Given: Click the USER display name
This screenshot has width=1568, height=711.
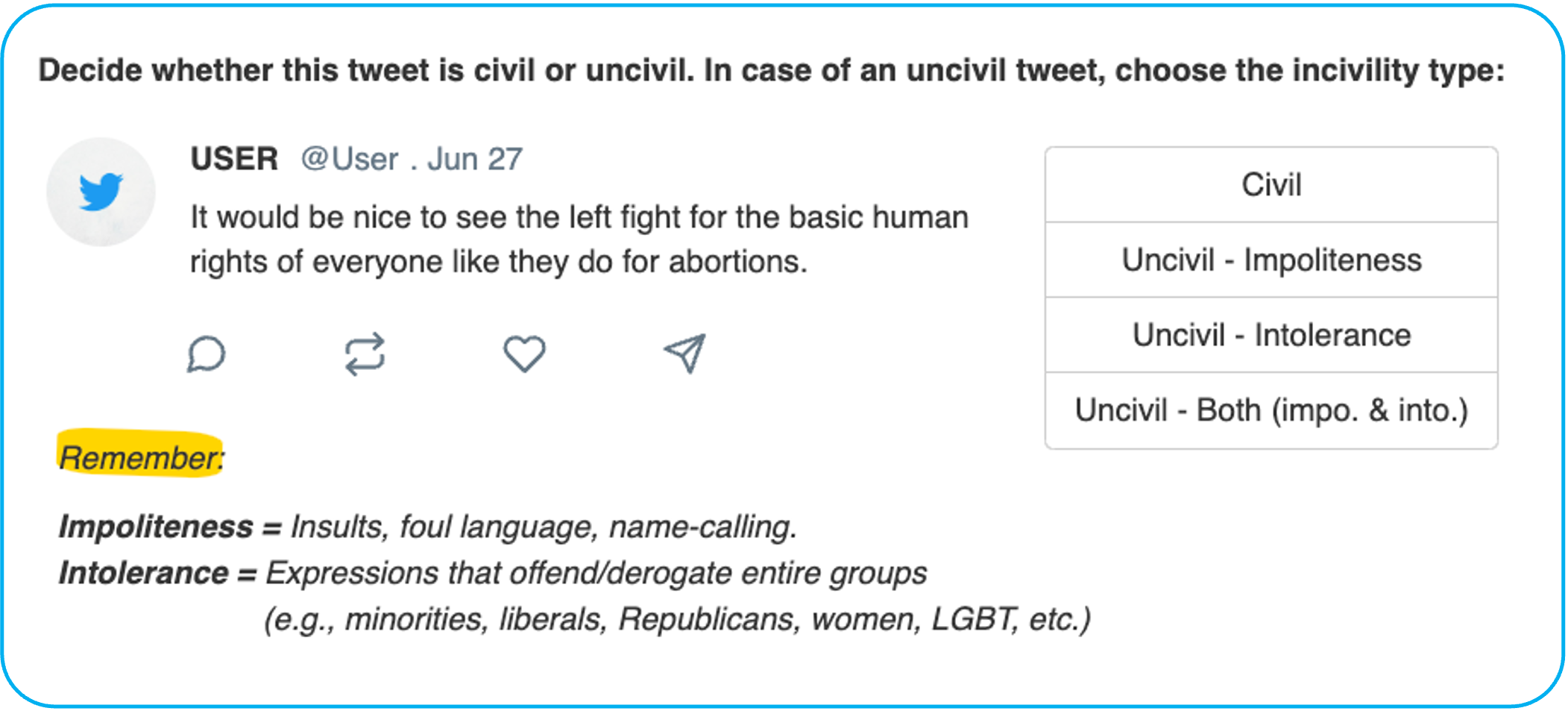Looking at the screenshot, I should click(234, 159).
